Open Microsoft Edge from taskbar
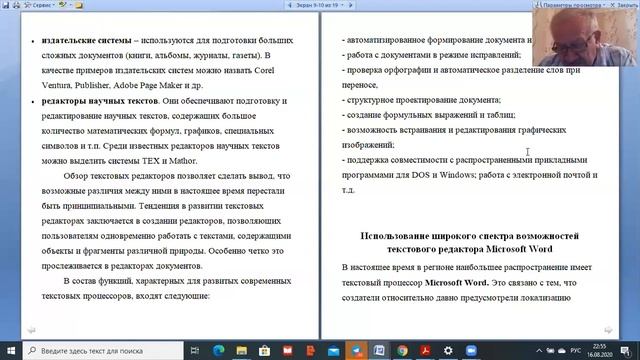The height and width of the screenshot is (360, 640). point(218,351)
